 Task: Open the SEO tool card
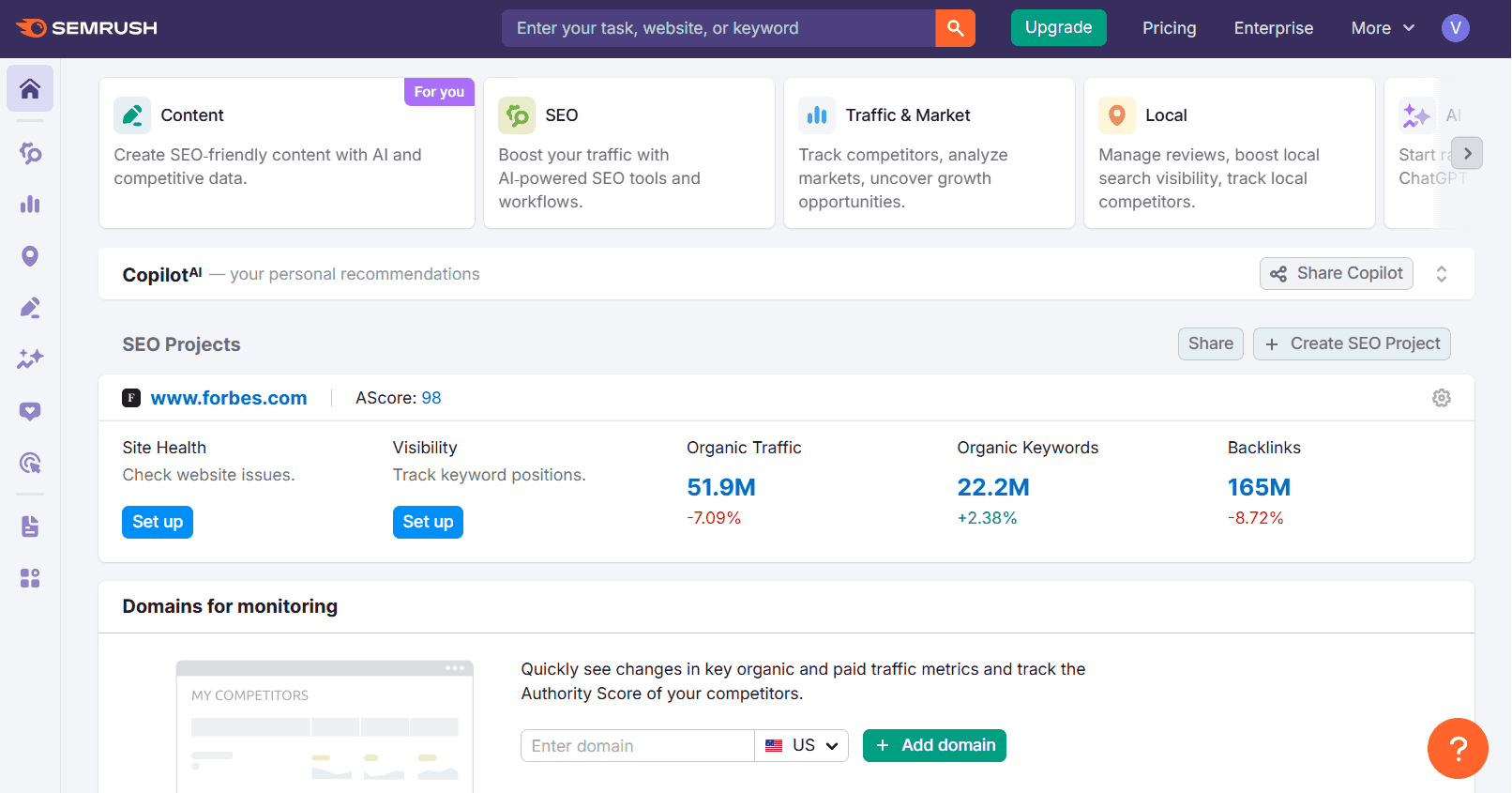point(629,153)
